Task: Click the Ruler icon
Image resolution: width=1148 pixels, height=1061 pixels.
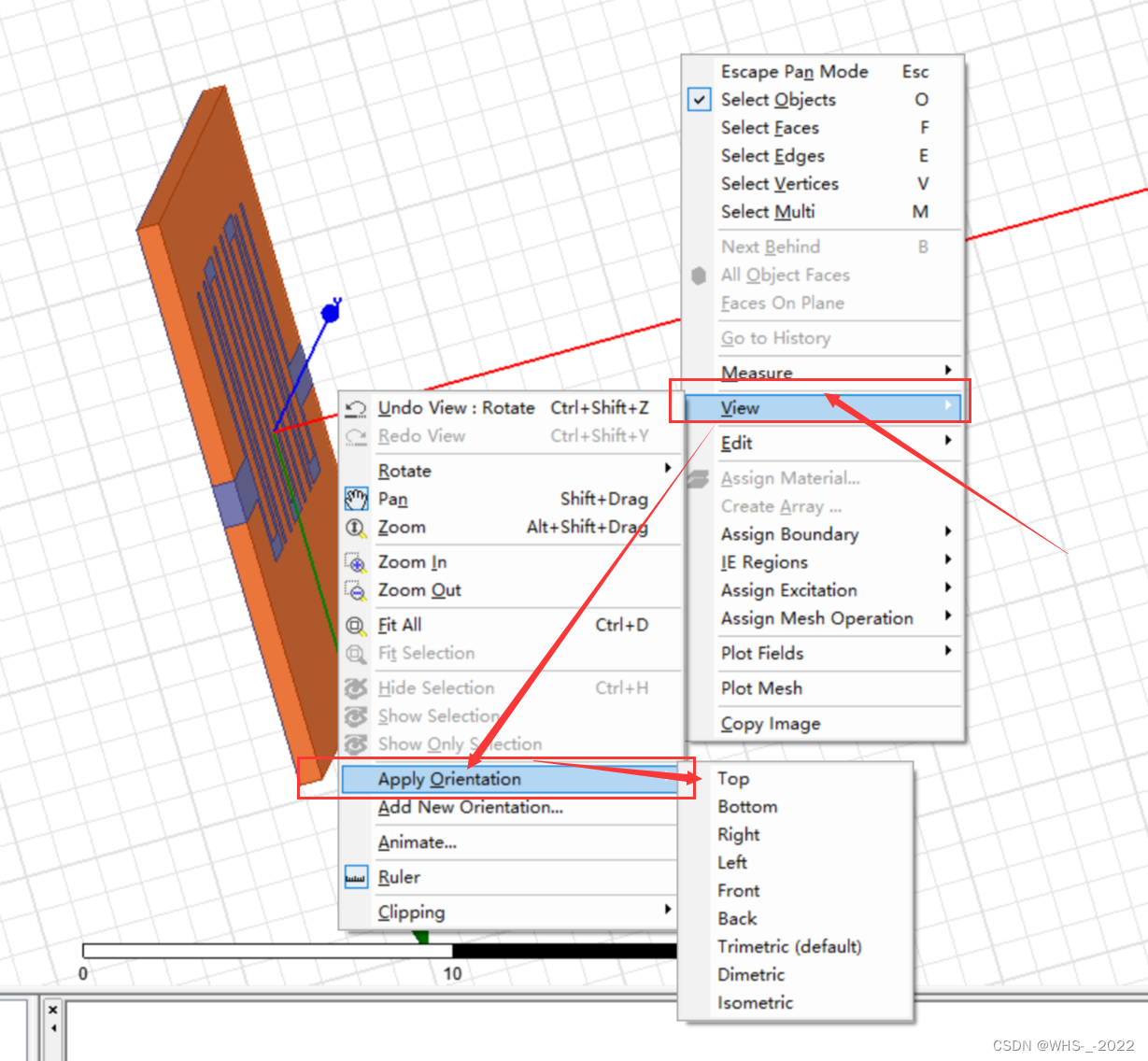Action: pos(356,877)
